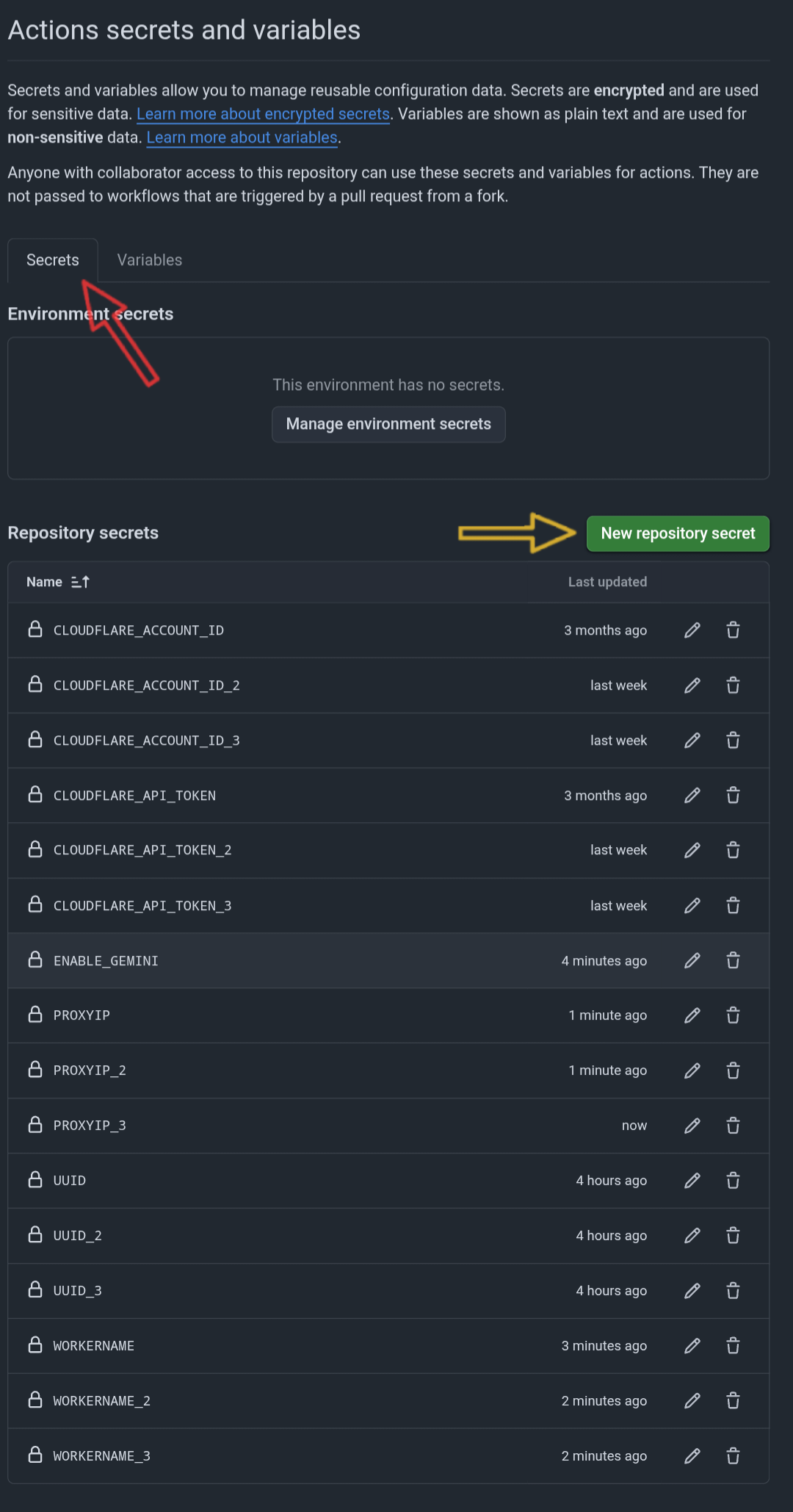Delete UUID_3 trash icon

[733, 1291]
